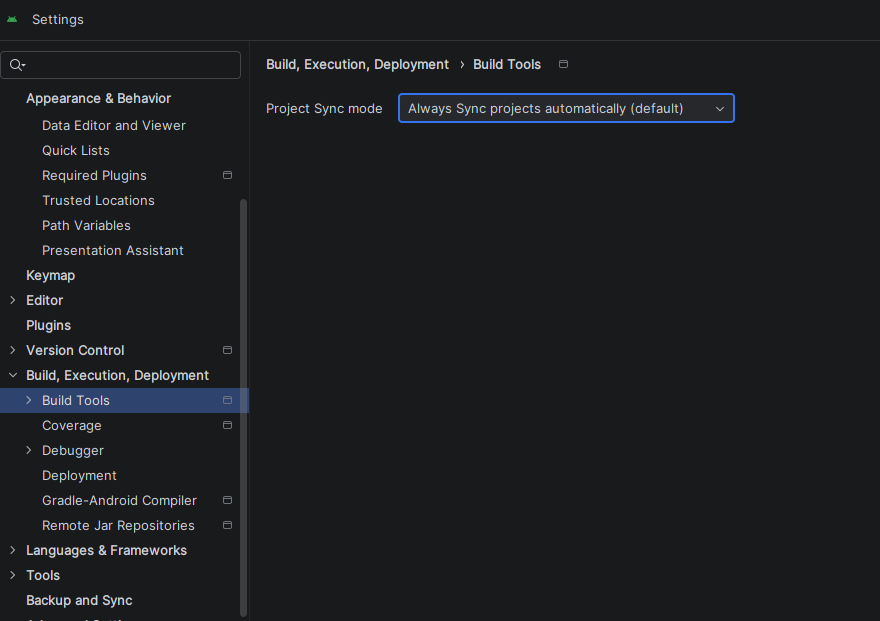Open Gradle-Android Compiler settings

click(x=120, y=500)
